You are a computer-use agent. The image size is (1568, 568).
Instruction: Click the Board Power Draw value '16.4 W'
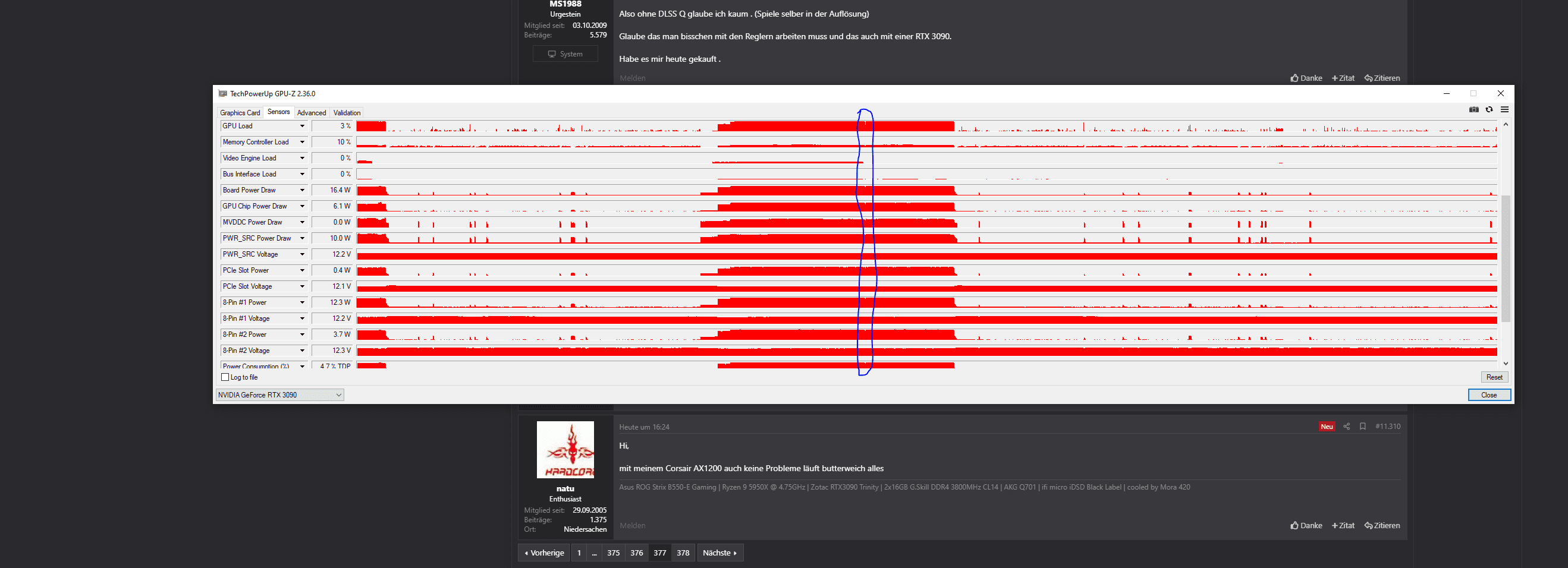(x=332, y=190)
